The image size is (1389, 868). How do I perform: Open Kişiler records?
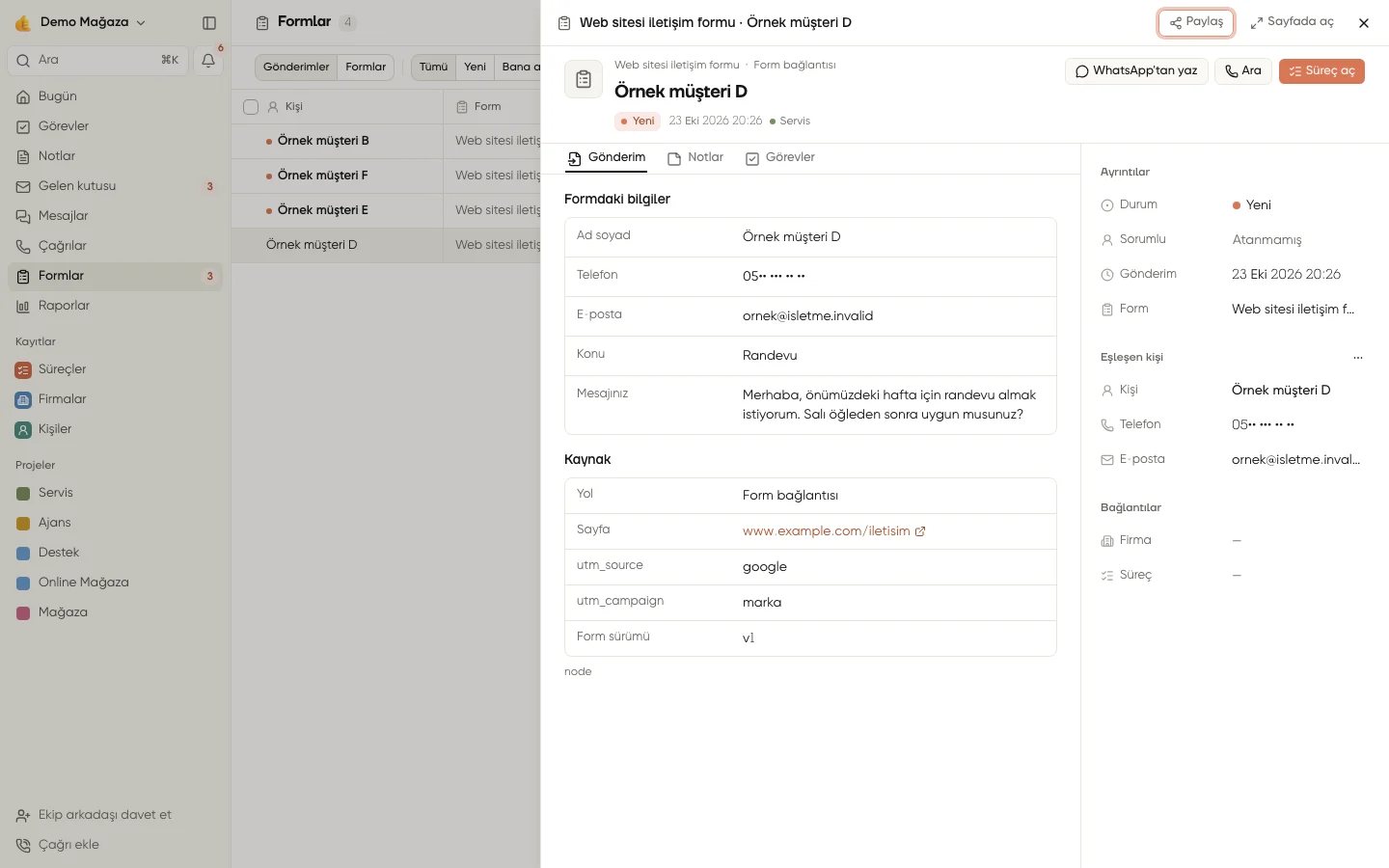click(x=115, y=429)
